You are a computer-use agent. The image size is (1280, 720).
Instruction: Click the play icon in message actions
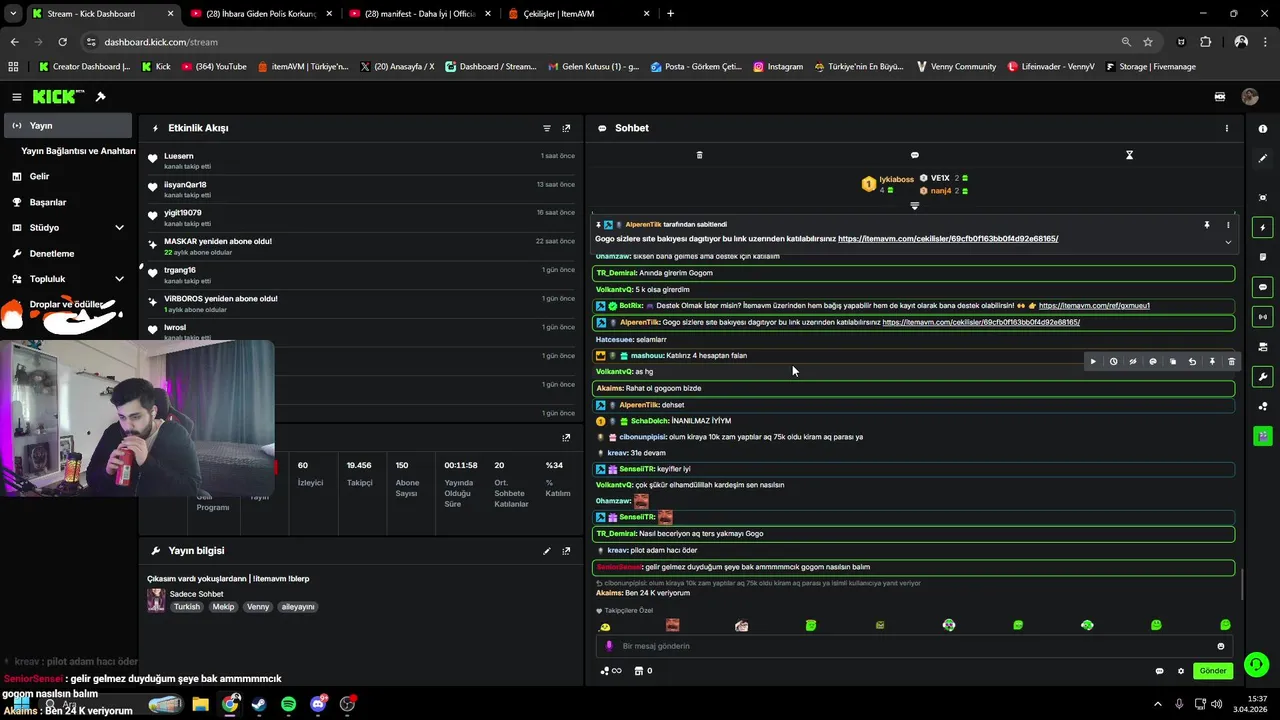[x=1093, y=361]
